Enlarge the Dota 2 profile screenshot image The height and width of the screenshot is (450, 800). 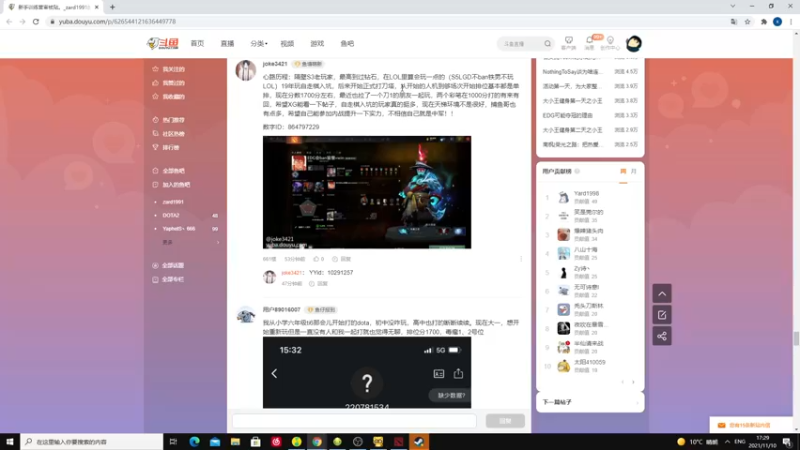pos(367,192)
